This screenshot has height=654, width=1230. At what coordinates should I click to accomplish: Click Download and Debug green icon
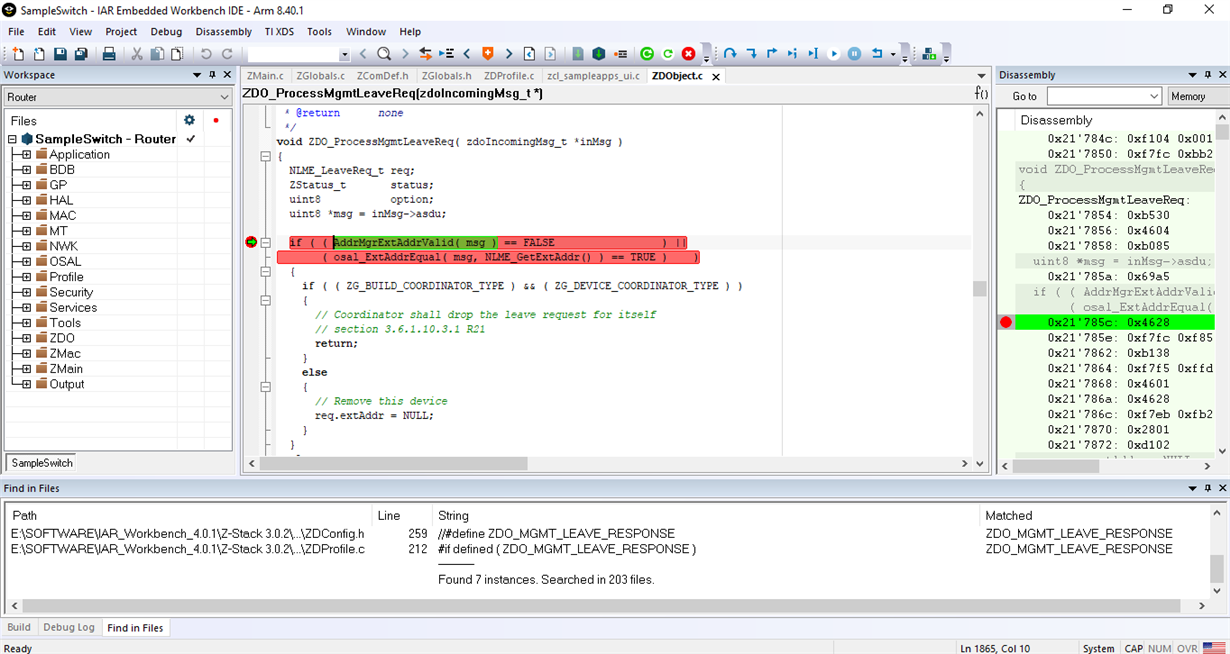[647, 54]
